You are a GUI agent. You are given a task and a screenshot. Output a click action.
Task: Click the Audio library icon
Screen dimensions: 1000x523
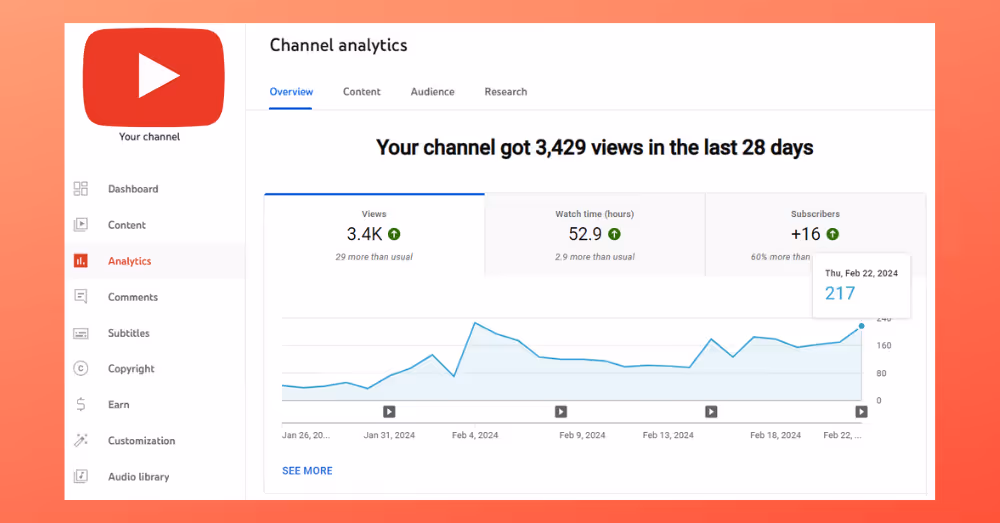coord(80,476)
